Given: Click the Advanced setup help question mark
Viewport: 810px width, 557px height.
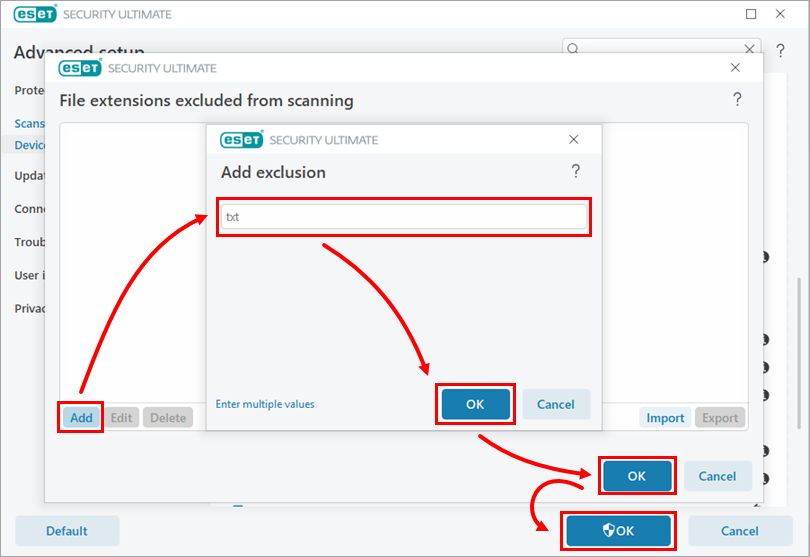Looking at the screenshot, I should click(780, 50).
